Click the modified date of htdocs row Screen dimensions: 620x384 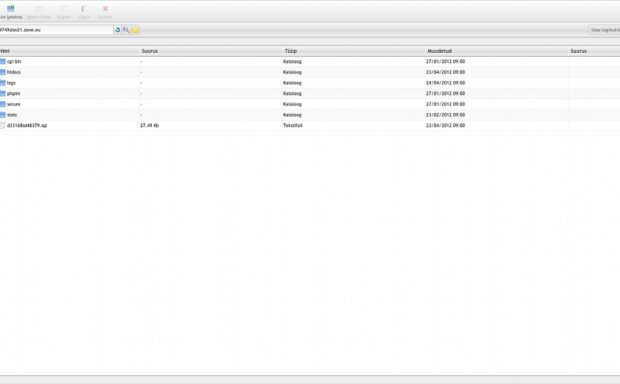pos(445,72)
